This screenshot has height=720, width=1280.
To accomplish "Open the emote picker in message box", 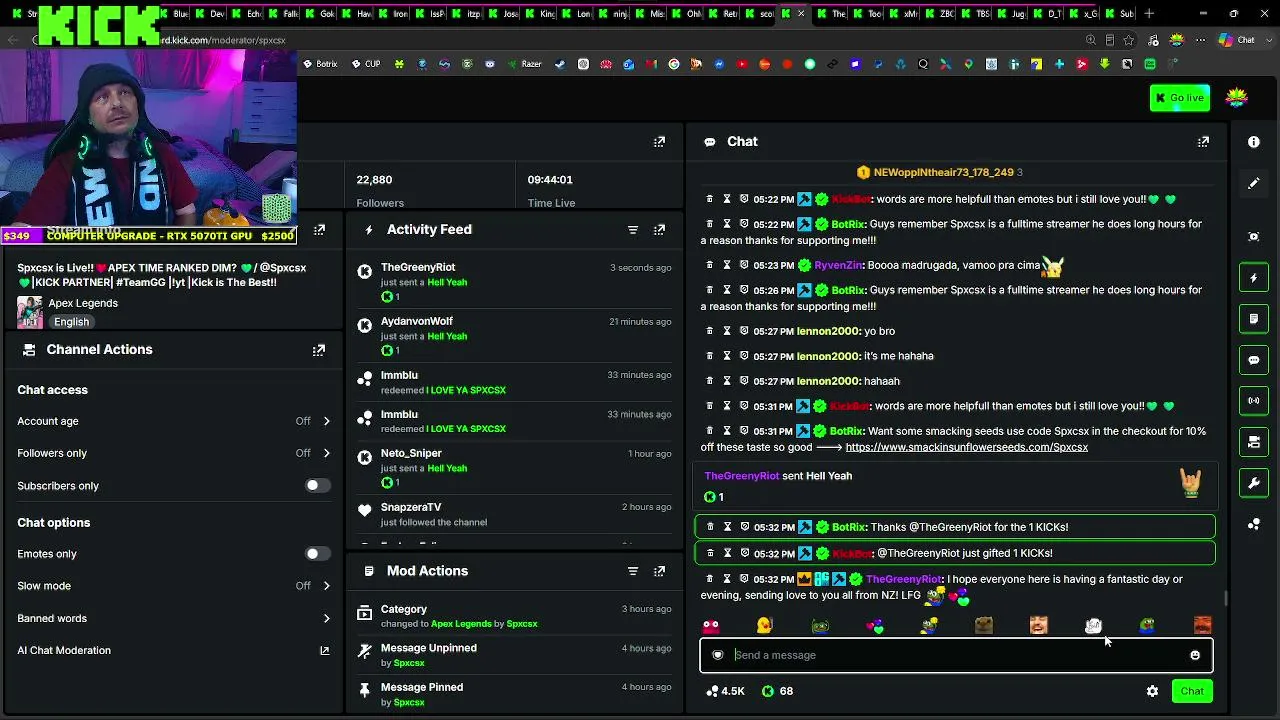I will [1195, 655].
